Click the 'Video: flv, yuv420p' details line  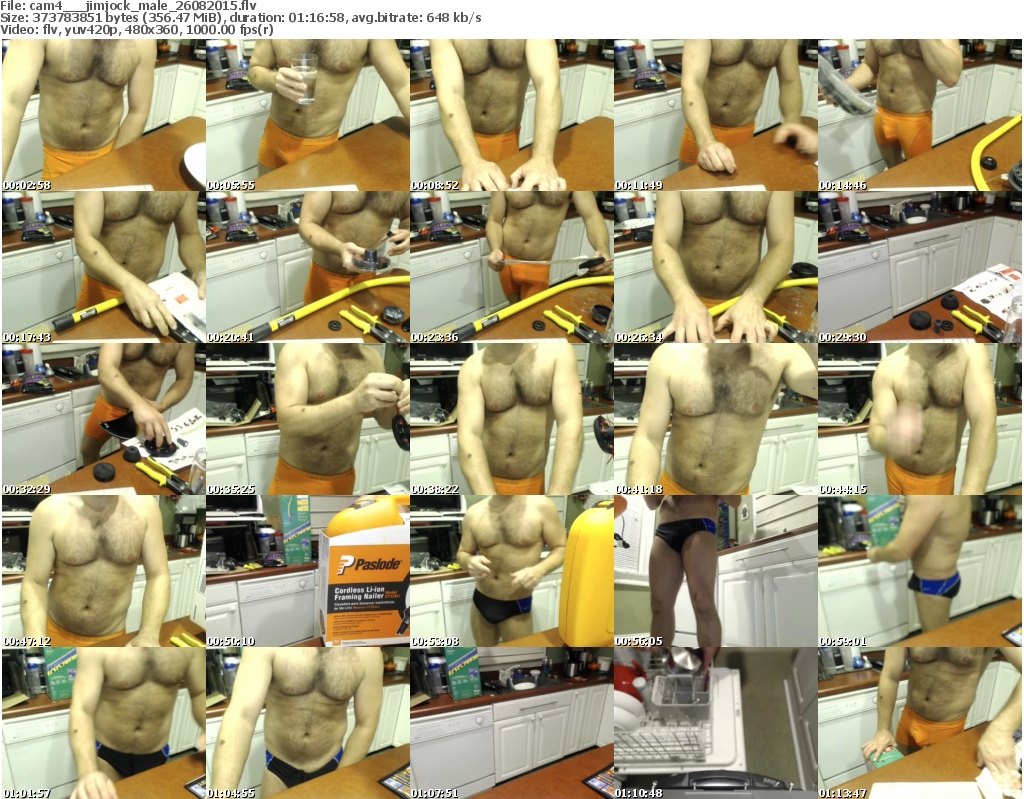137,30
